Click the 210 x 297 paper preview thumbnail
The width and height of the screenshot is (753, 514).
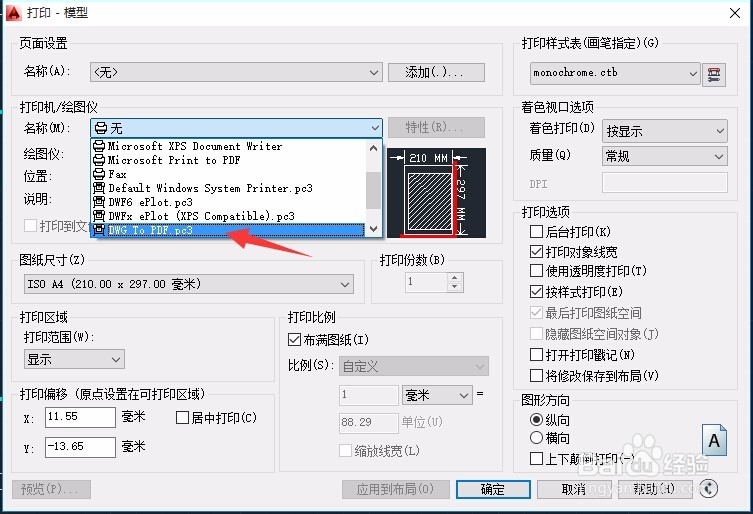click(x=437, y=193)
